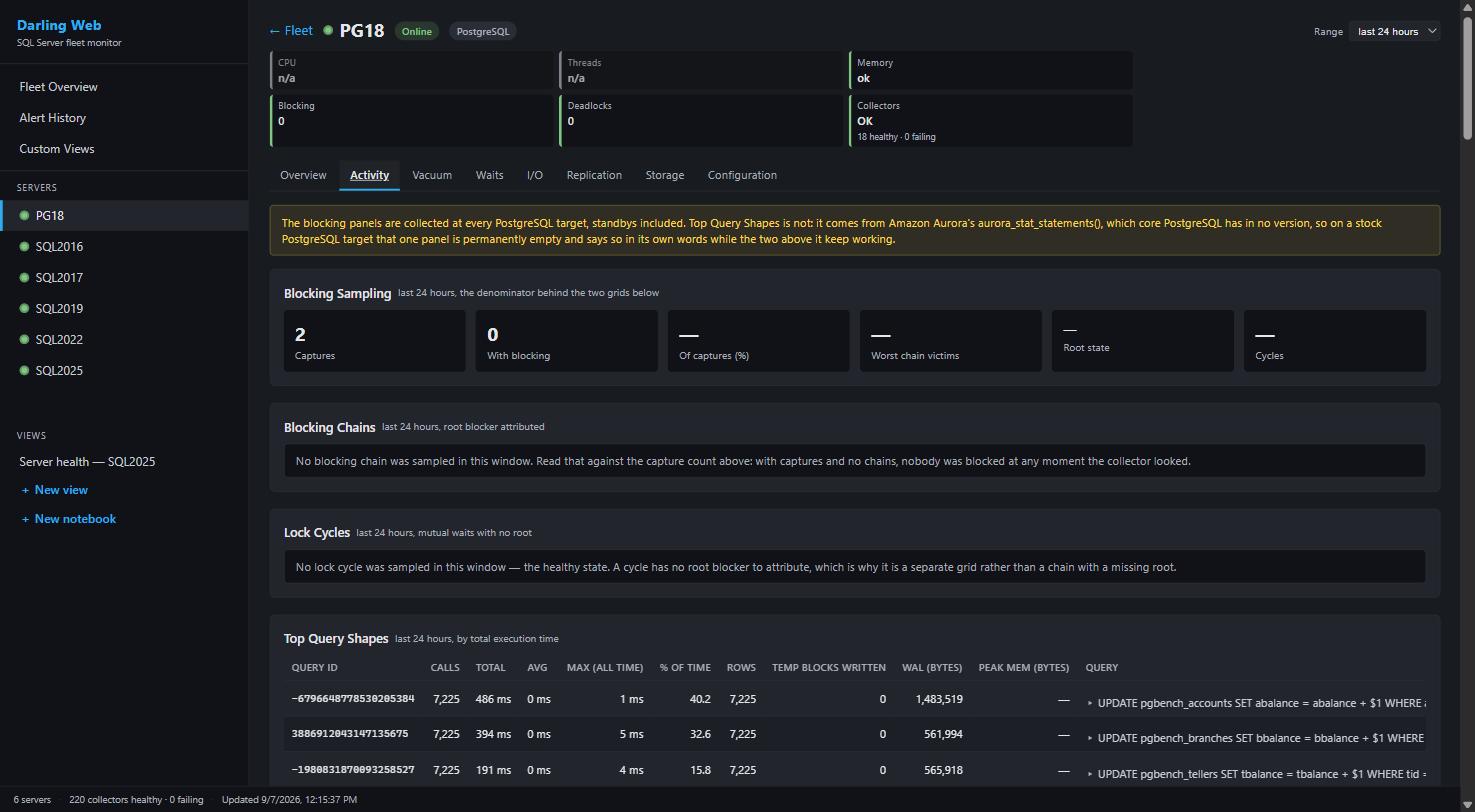Select the Waits tab
This screenshot has height=812, width=1475.
489,175
